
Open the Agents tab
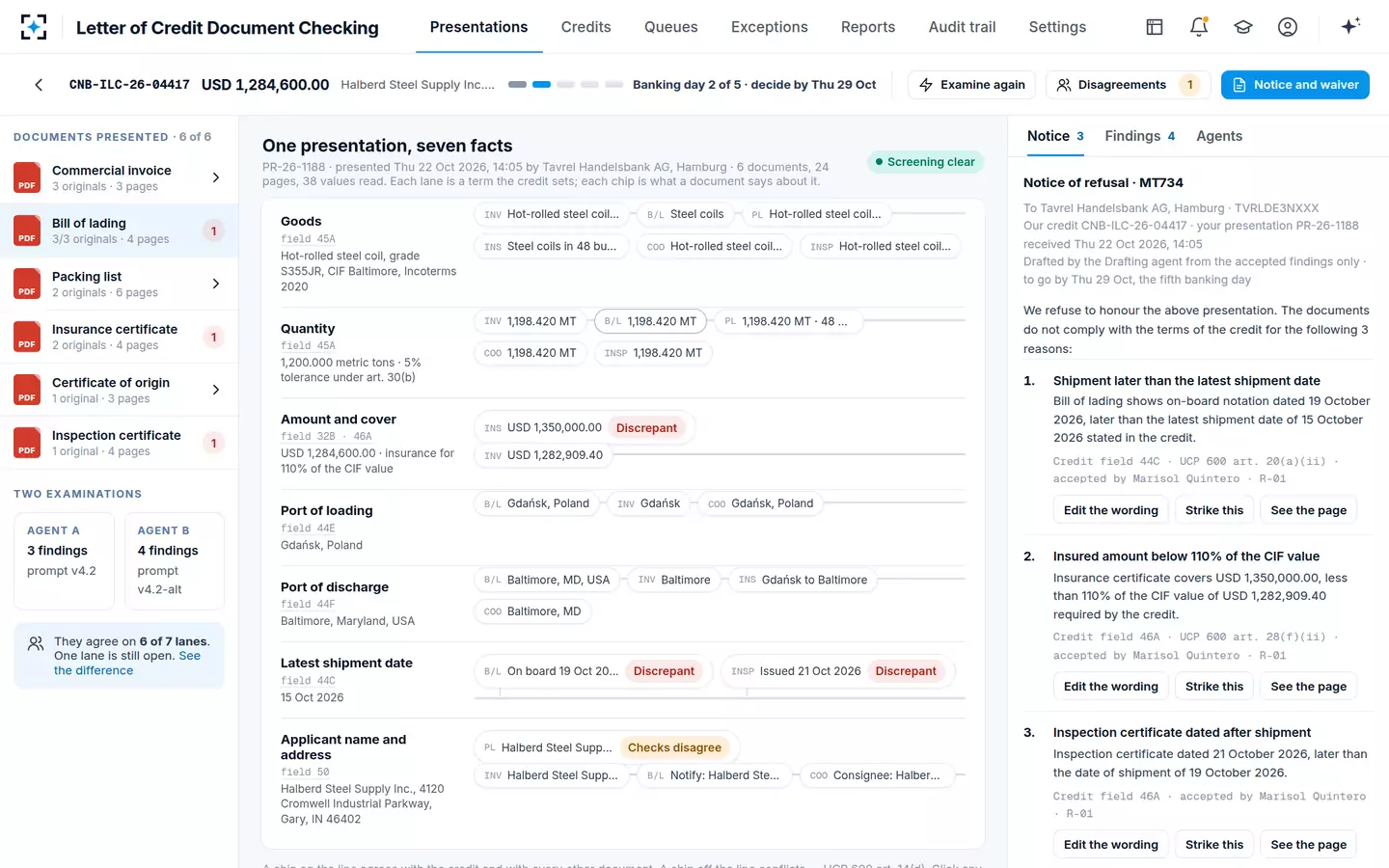[x=1219, y=136]
